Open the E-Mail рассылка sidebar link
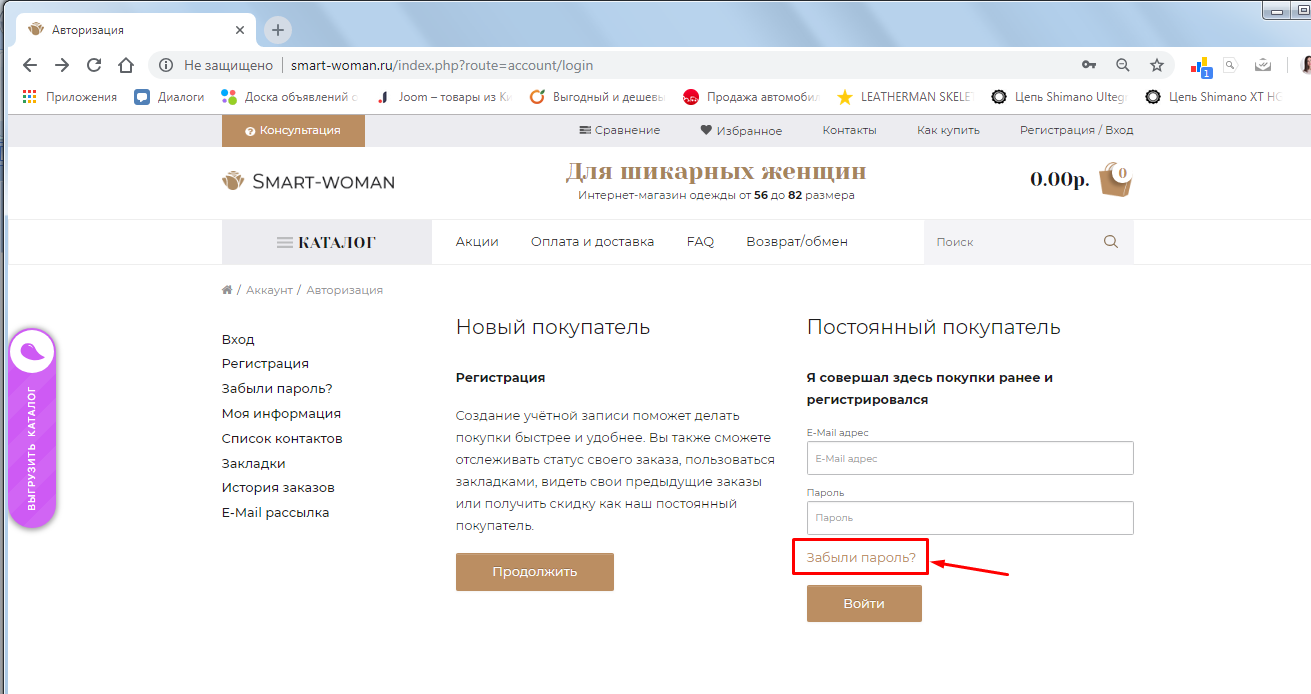 (275, 513)
